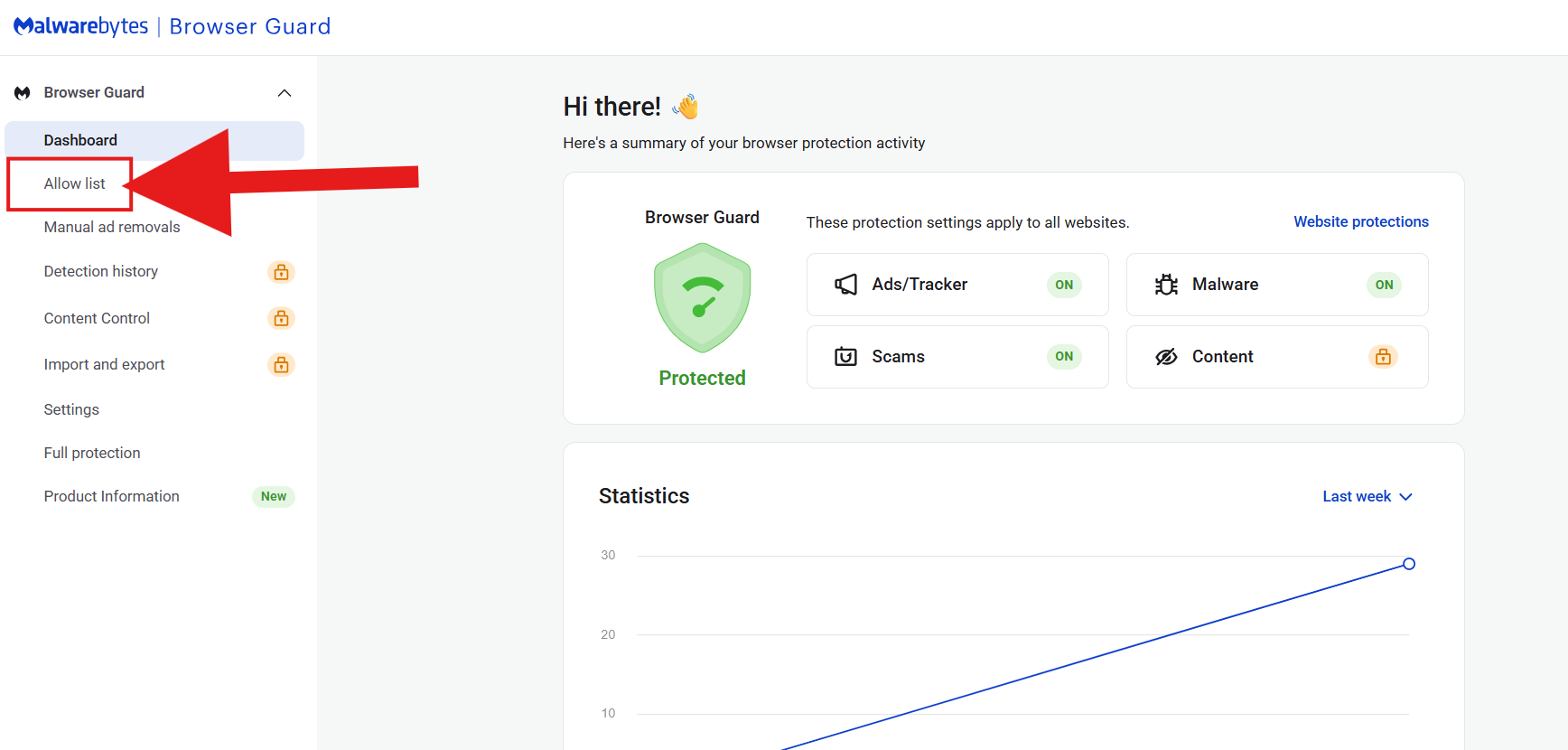
Task: Click the Statistics heading
Action: point(644,496)
